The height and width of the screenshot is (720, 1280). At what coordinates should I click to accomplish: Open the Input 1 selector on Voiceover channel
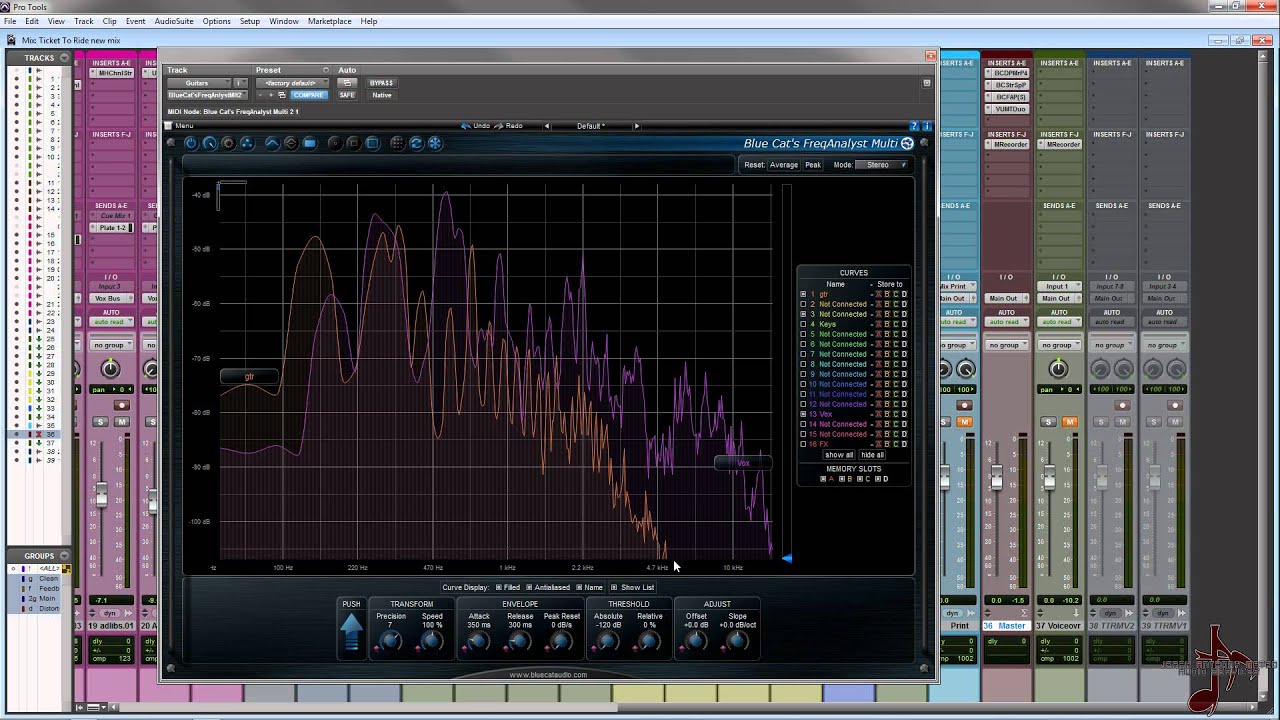click(x=1059, y=286)
